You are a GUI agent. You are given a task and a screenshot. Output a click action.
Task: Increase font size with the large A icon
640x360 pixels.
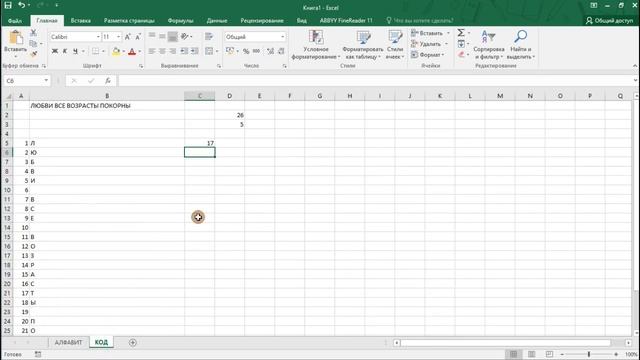(x=128, y=37)
